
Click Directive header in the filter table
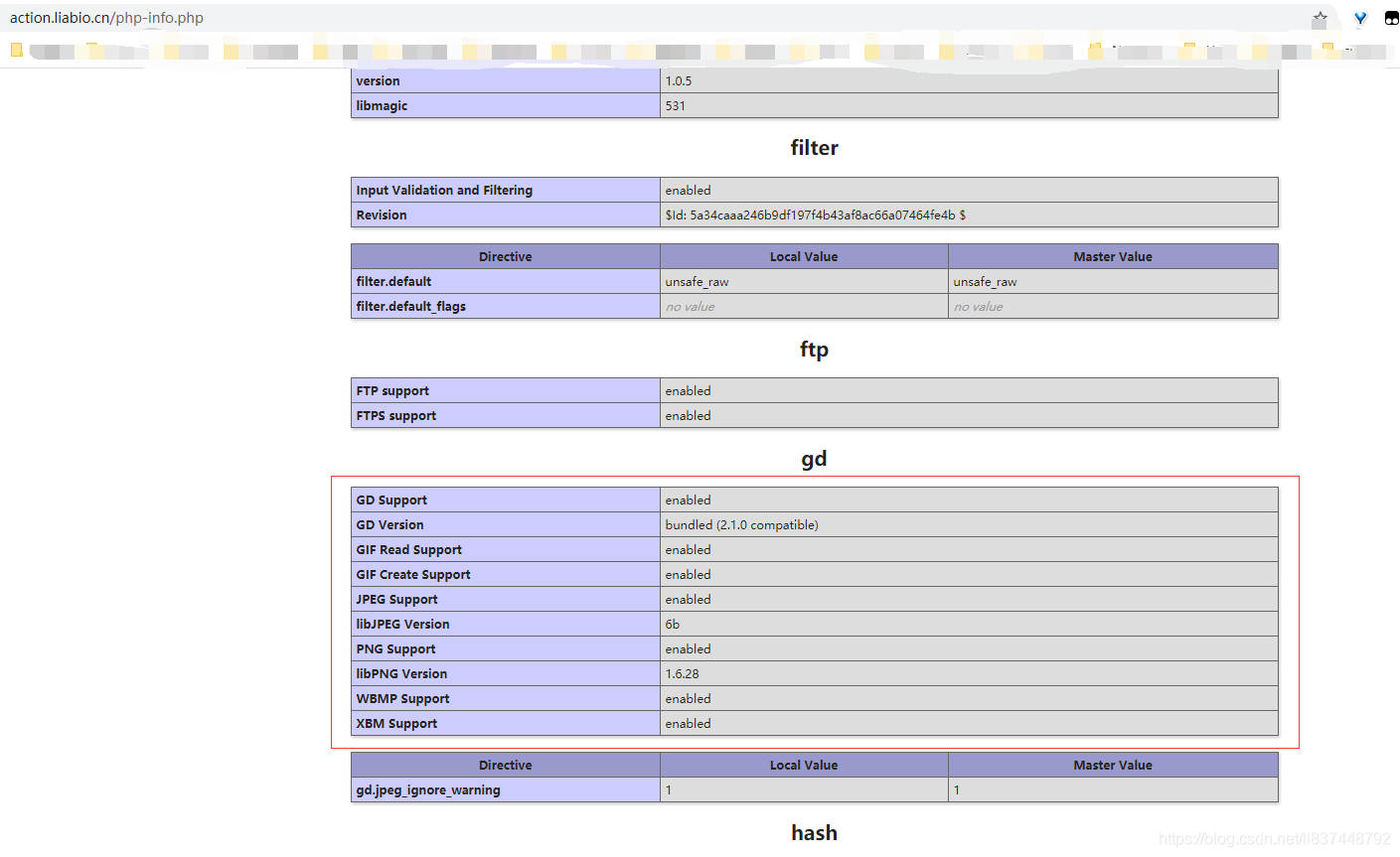[505, 257]
